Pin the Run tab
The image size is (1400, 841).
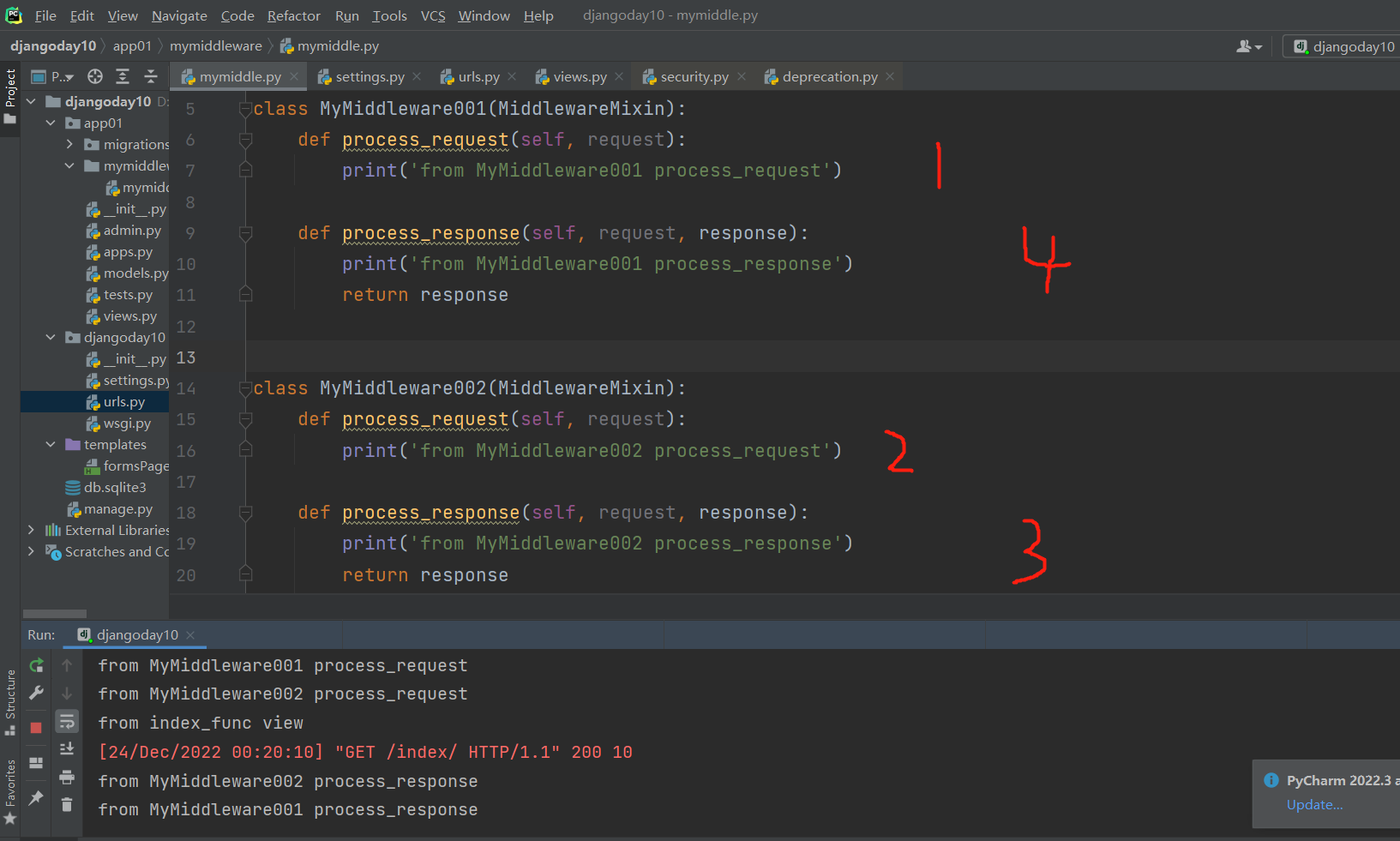pos(36,798)
